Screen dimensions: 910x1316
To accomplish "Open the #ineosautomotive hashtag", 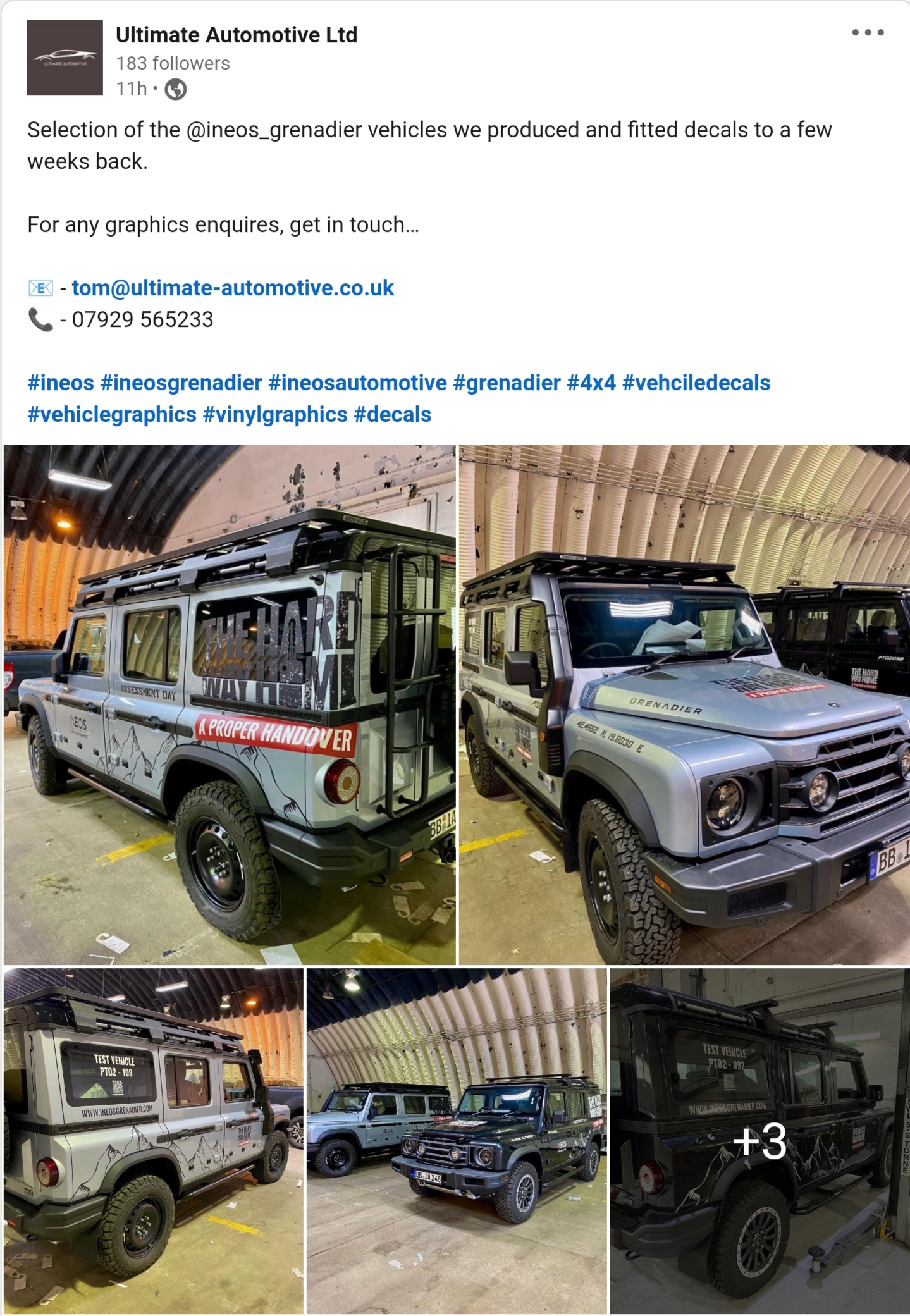I will [358, 383].
